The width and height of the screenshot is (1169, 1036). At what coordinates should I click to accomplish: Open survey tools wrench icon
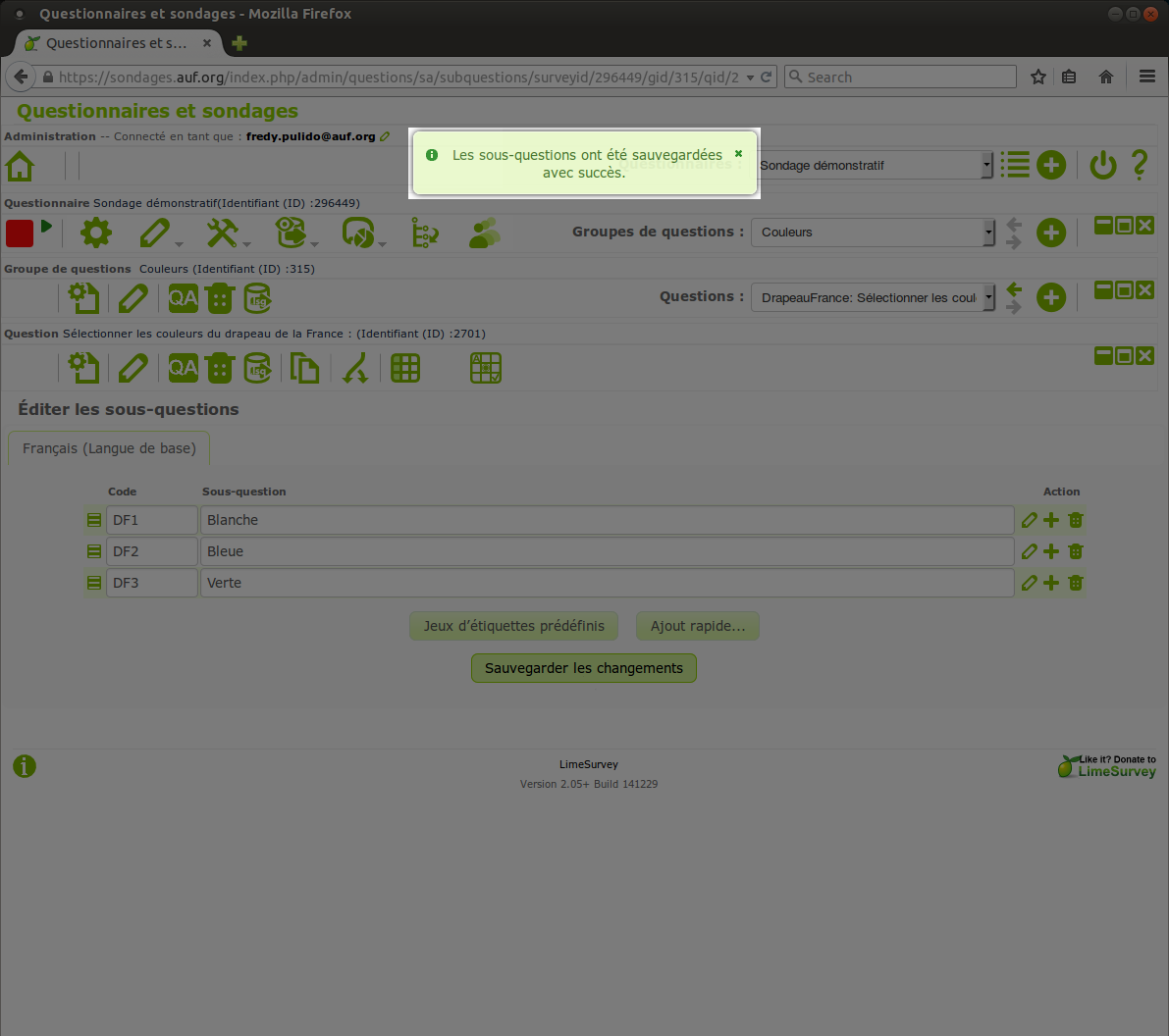tap(222, 233)
